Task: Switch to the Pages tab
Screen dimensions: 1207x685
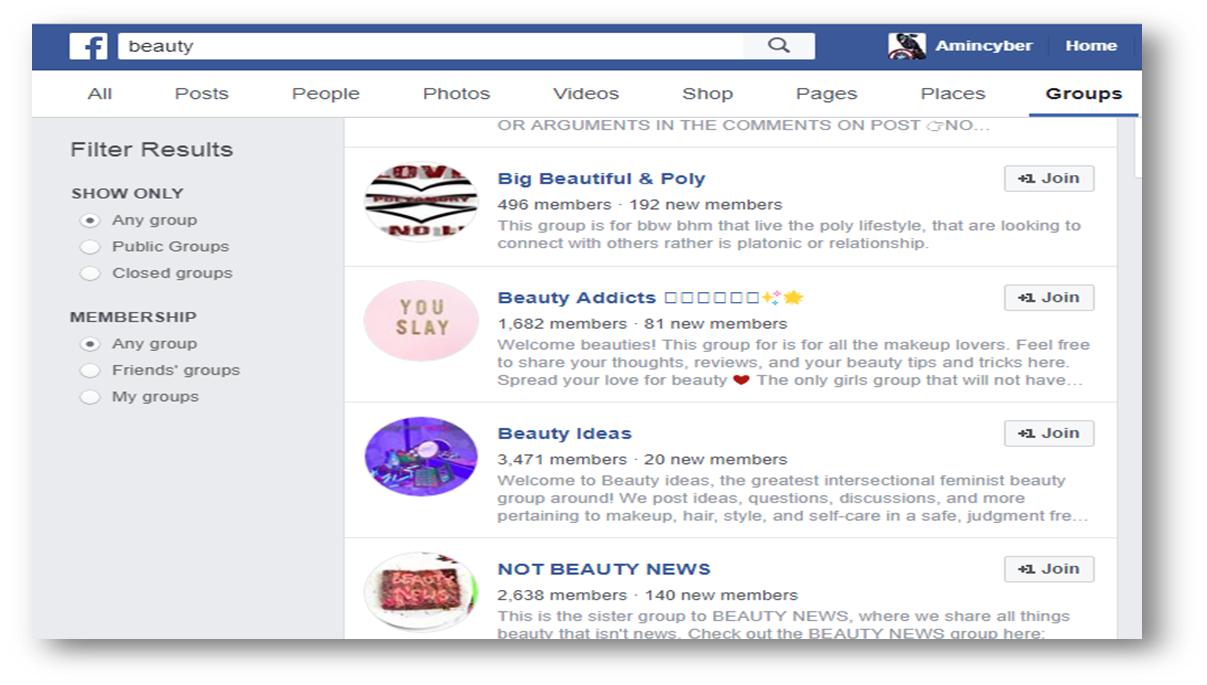Action: click(826, 94)
